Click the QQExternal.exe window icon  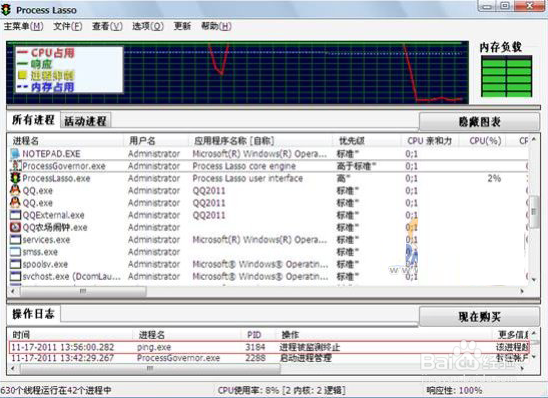15,215
